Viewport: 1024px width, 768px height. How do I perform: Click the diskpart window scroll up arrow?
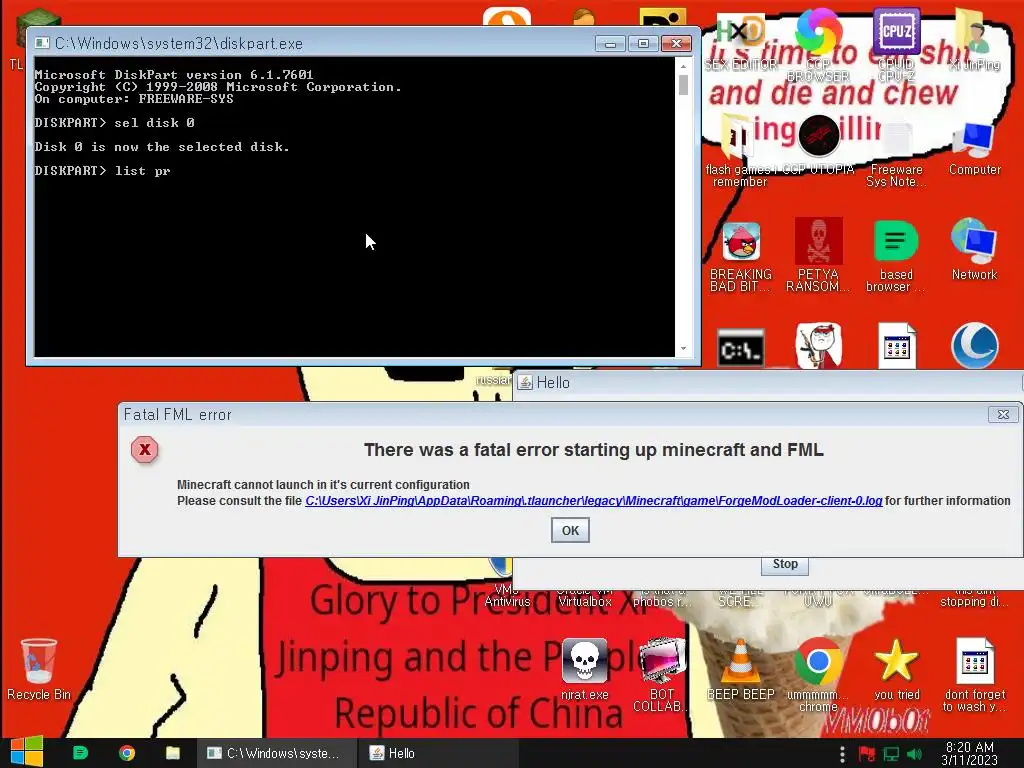click(x=683, y=66)
